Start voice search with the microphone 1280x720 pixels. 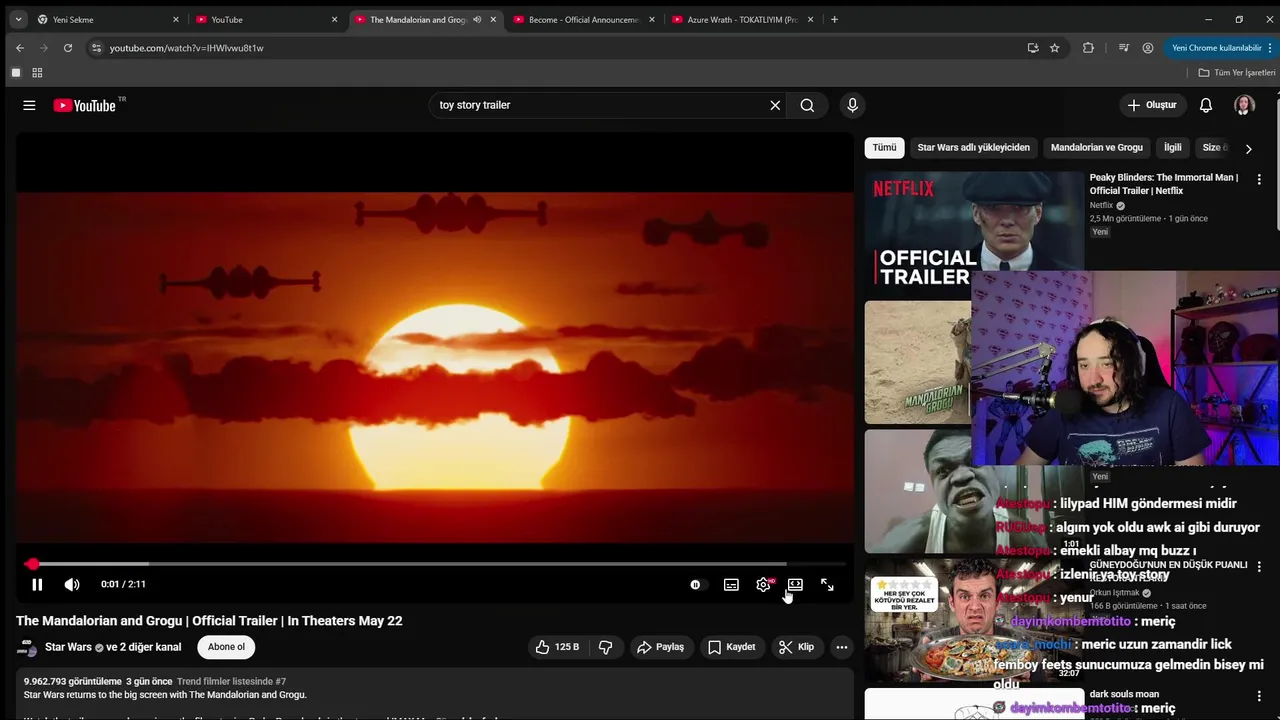(x=852, y=105)
